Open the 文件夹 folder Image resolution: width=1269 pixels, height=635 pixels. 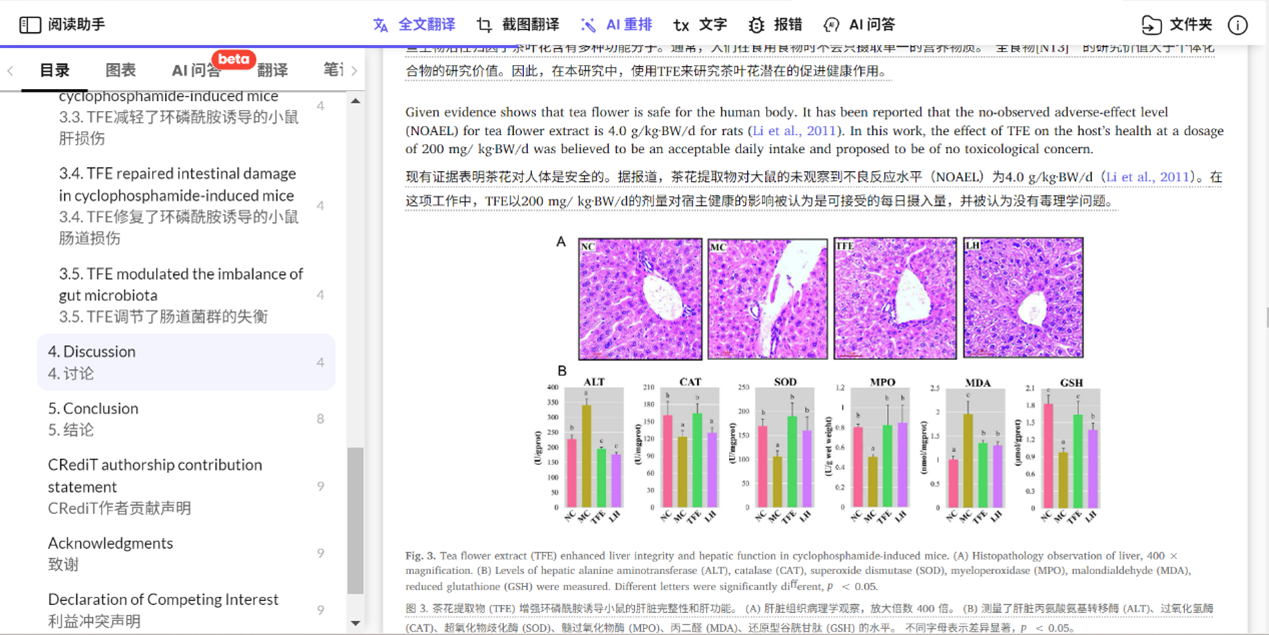pyautogui.click(x=1177, y=24)
